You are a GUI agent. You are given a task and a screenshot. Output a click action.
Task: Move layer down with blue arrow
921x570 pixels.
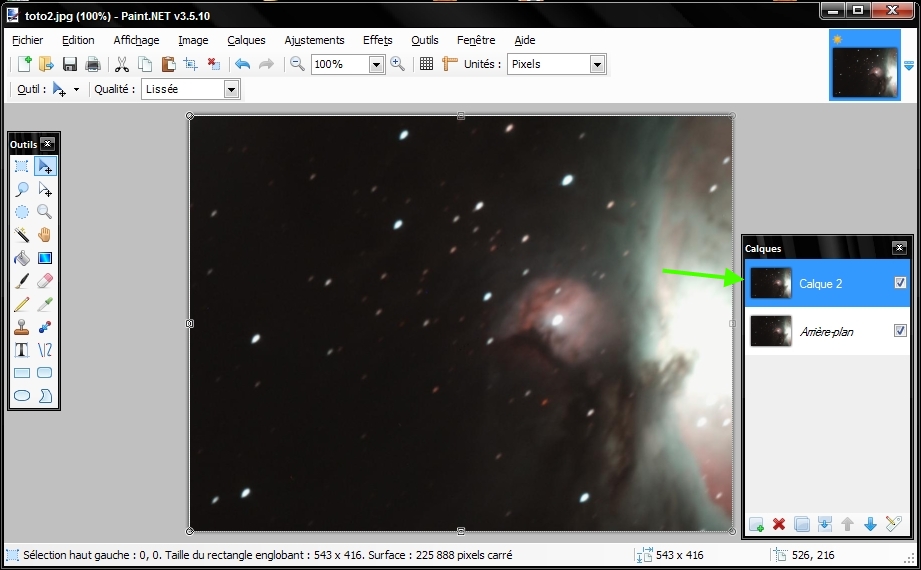point(870,524)
